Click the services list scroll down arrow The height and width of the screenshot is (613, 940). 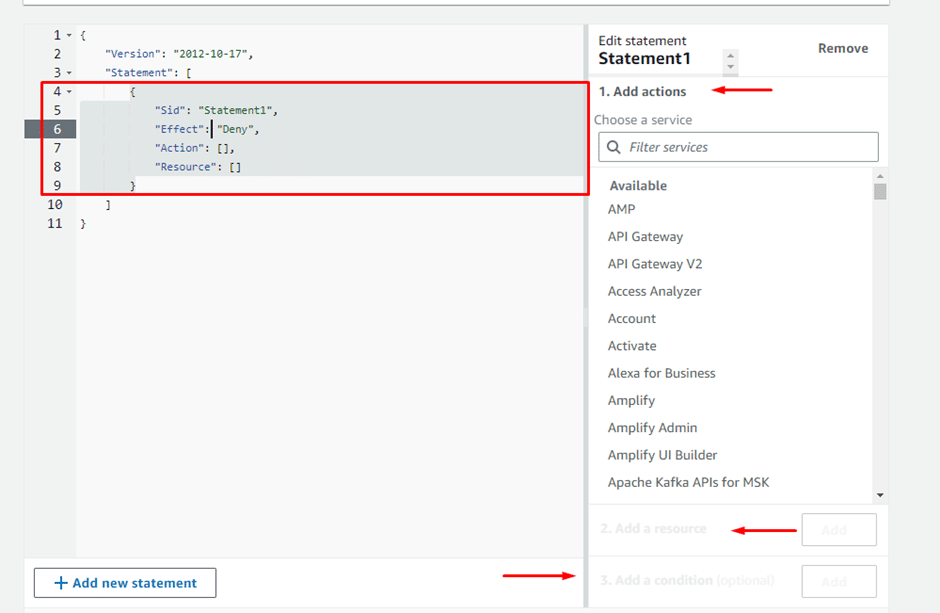(880, 495)
